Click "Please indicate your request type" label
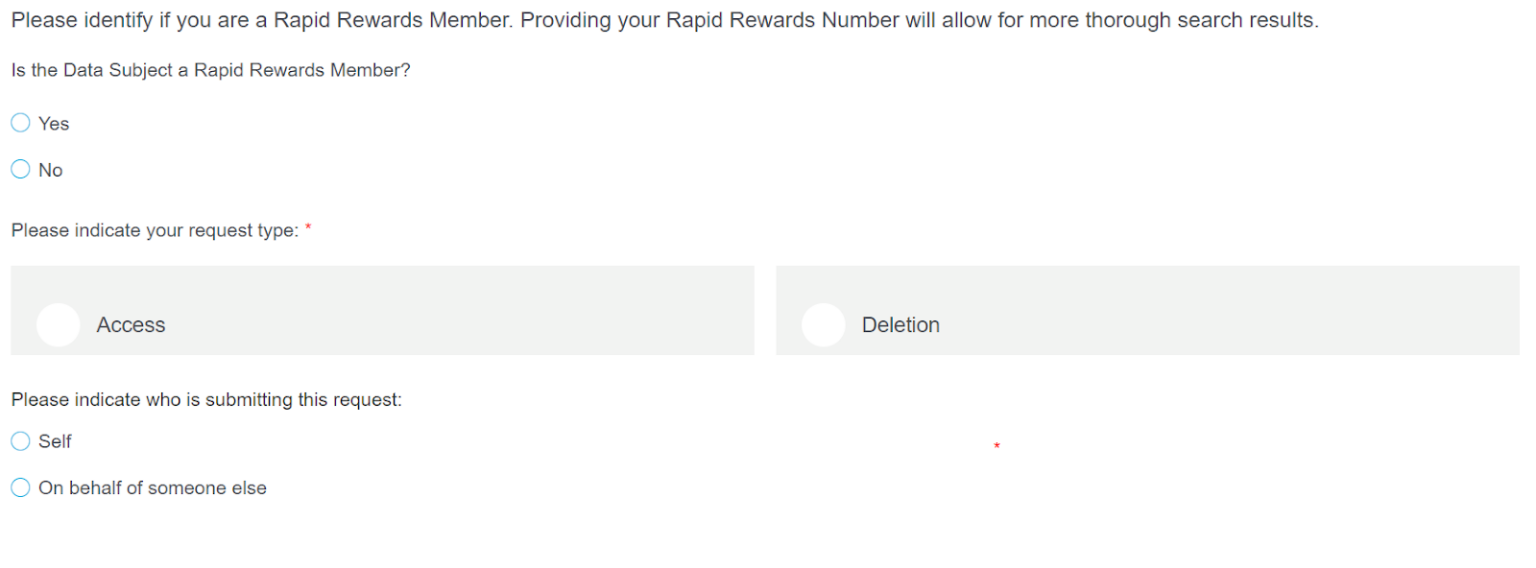1536x568 pixels. pyautogui.click(x=155, y=231)
